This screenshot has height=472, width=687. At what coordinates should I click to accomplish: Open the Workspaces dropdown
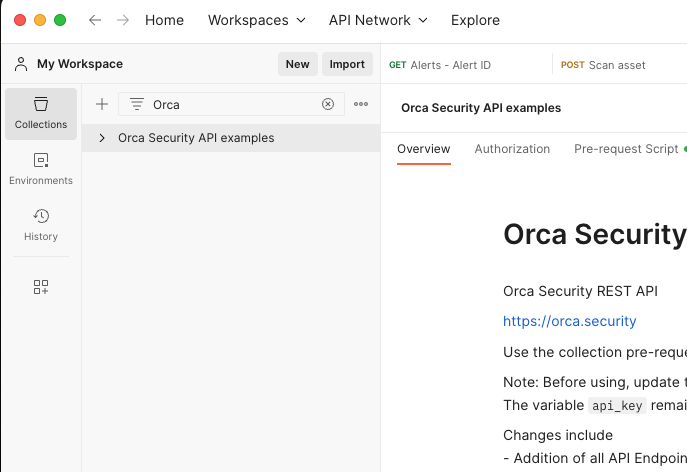pyautogui.click(x=256, y=20)
